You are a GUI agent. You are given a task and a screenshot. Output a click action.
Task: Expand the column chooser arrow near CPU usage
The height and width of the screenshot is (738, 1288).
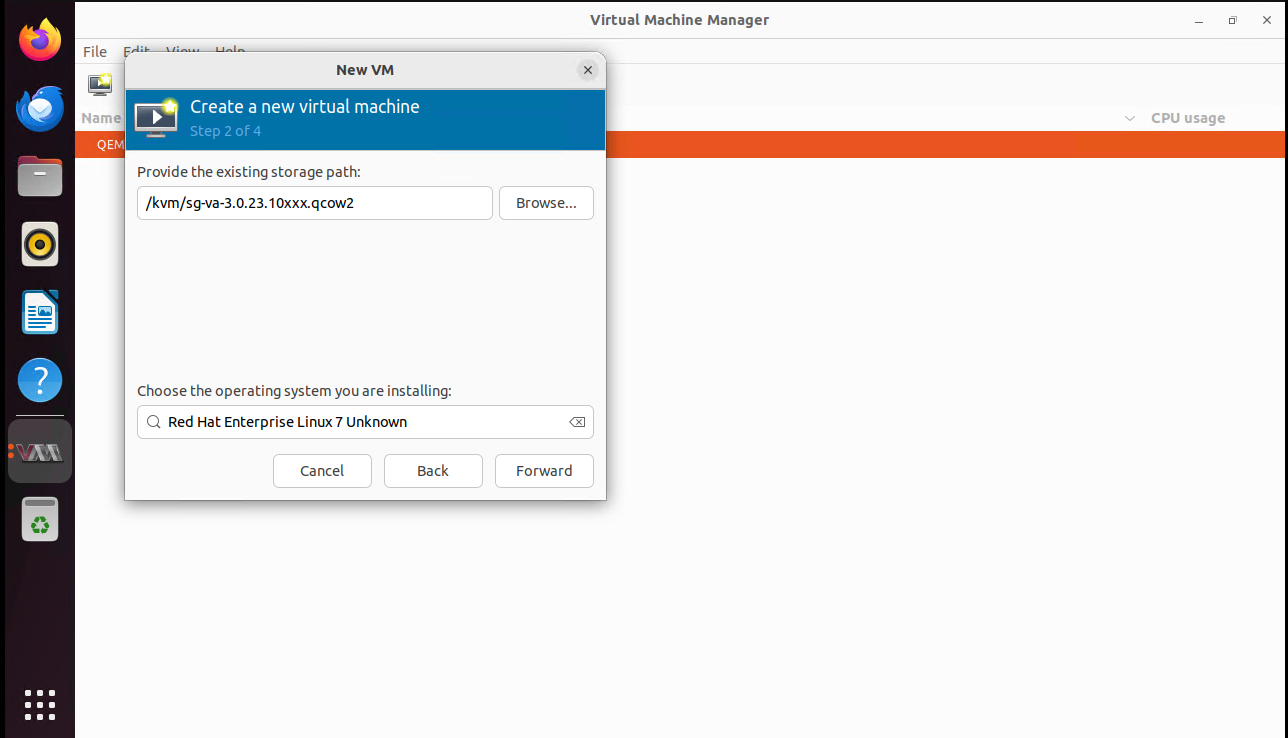[1130, 118]
